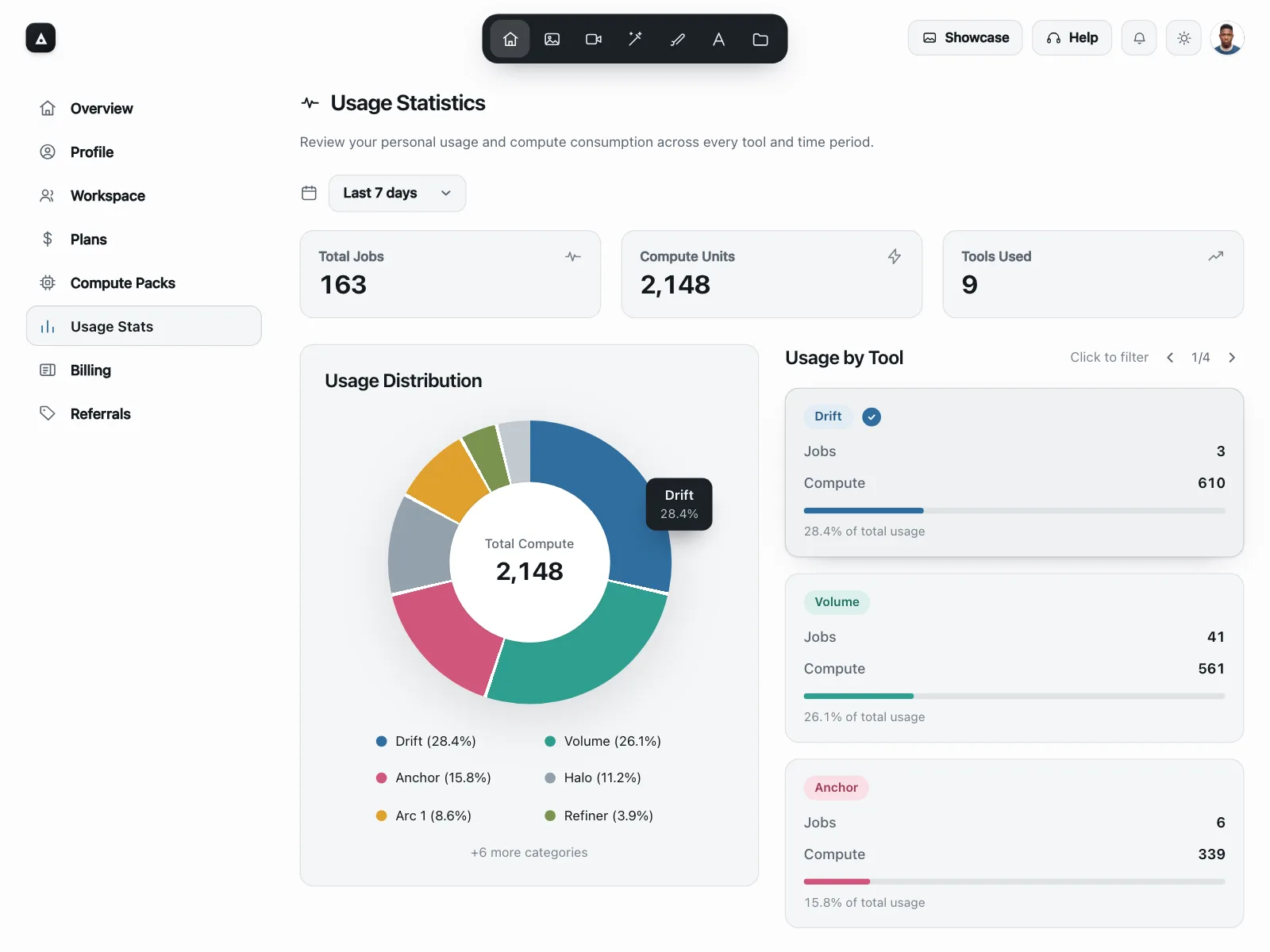The image size is (1270, 952).
Task: Click the calendar icon beside date range
Action: coord(310,193)
